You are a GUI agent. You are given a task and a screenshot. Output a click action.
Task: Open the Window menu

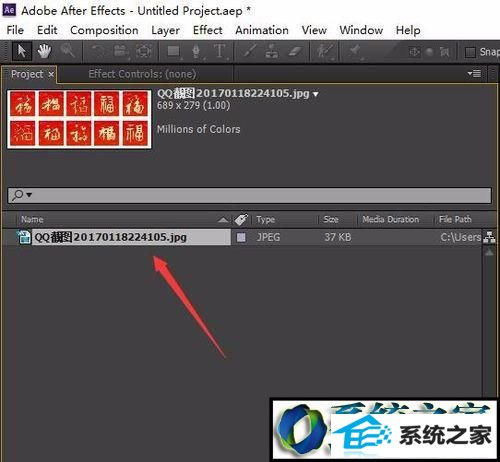tap(361, 30)
